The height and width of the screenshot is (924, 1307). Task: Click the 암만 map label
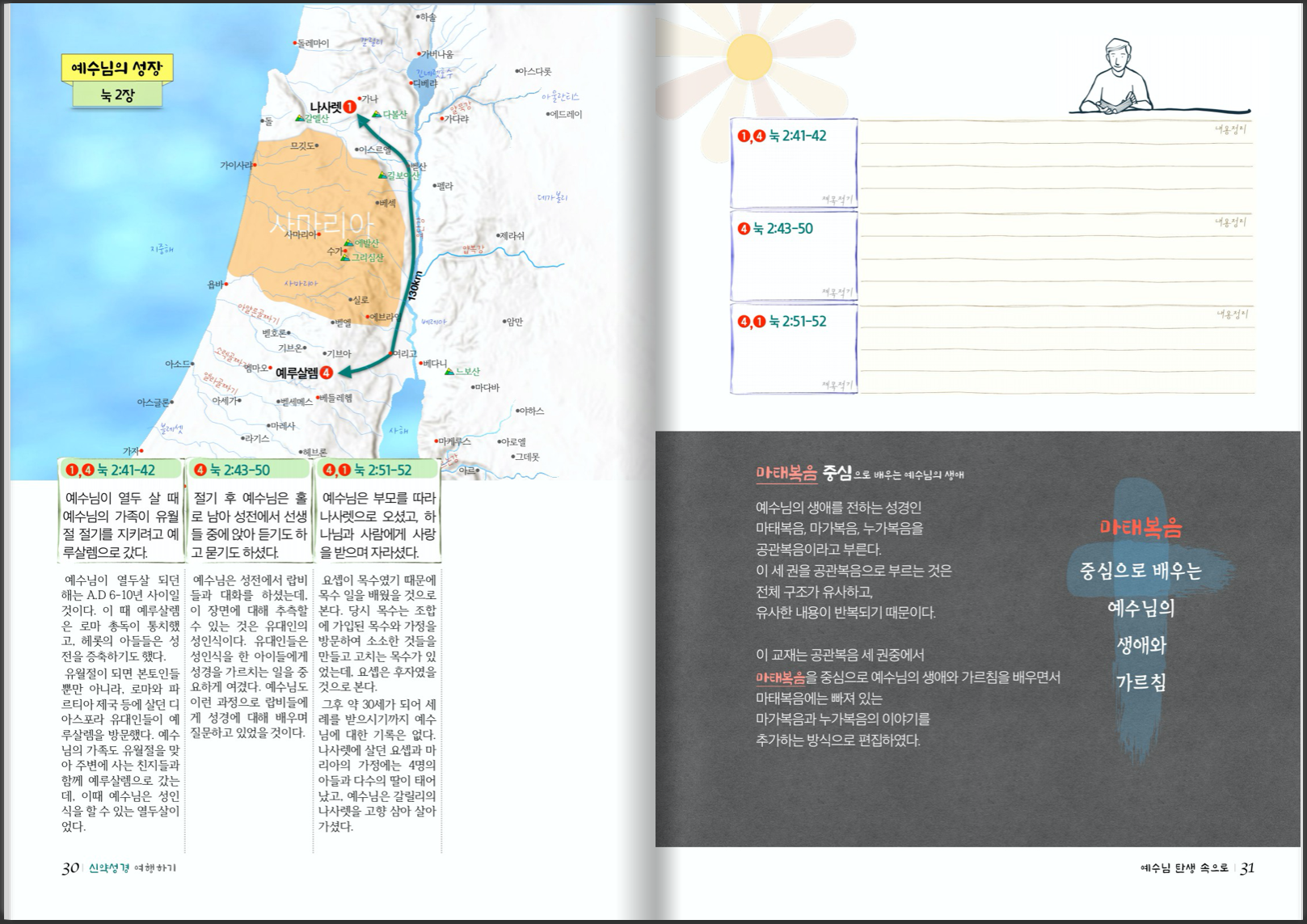click(x=514, y=321)
